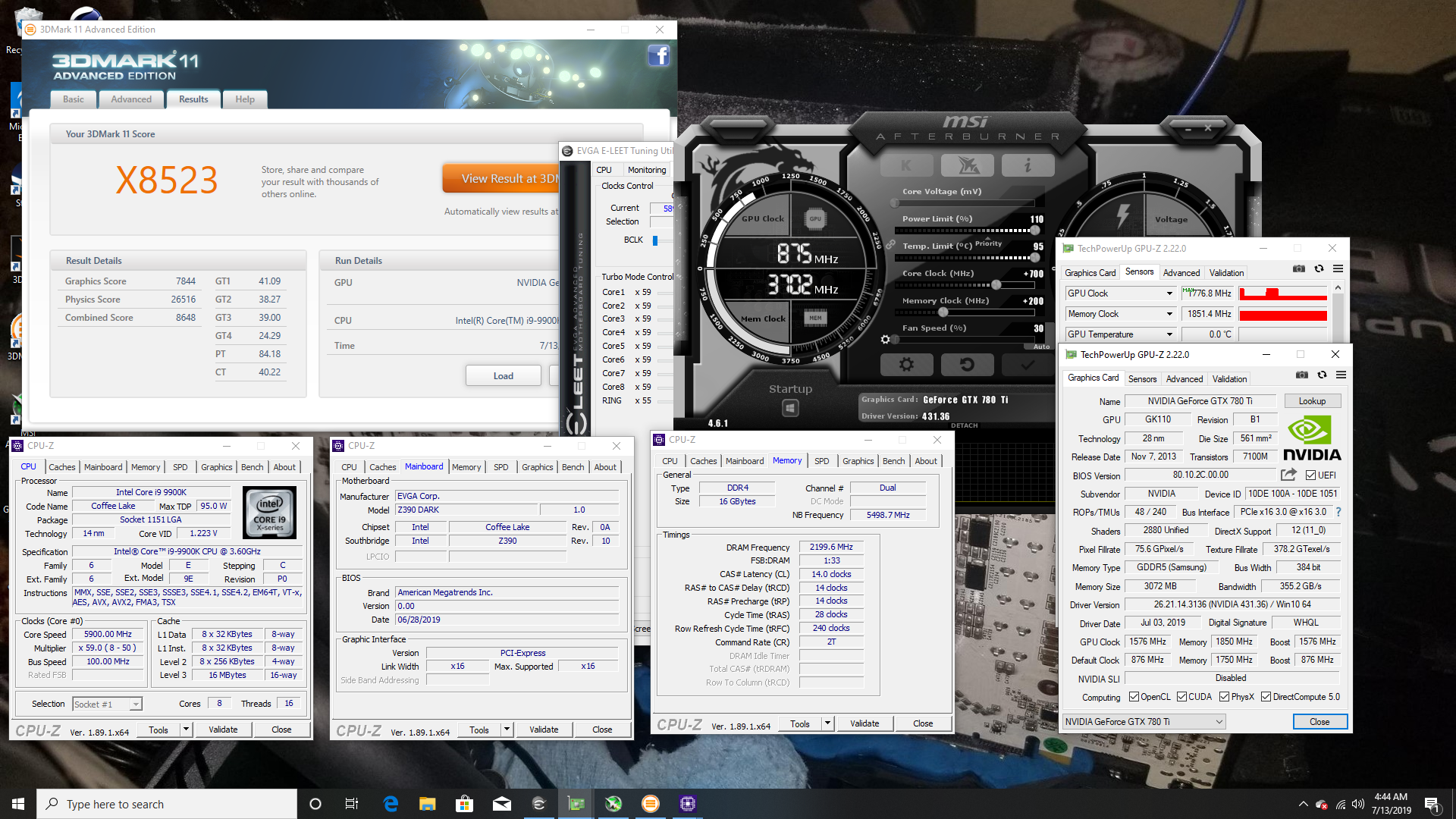Image resolution: width=1456 pixels, height=819 pixels.
Task: Open Microsoft Edge from taskbar
Action: pos(391,804)
